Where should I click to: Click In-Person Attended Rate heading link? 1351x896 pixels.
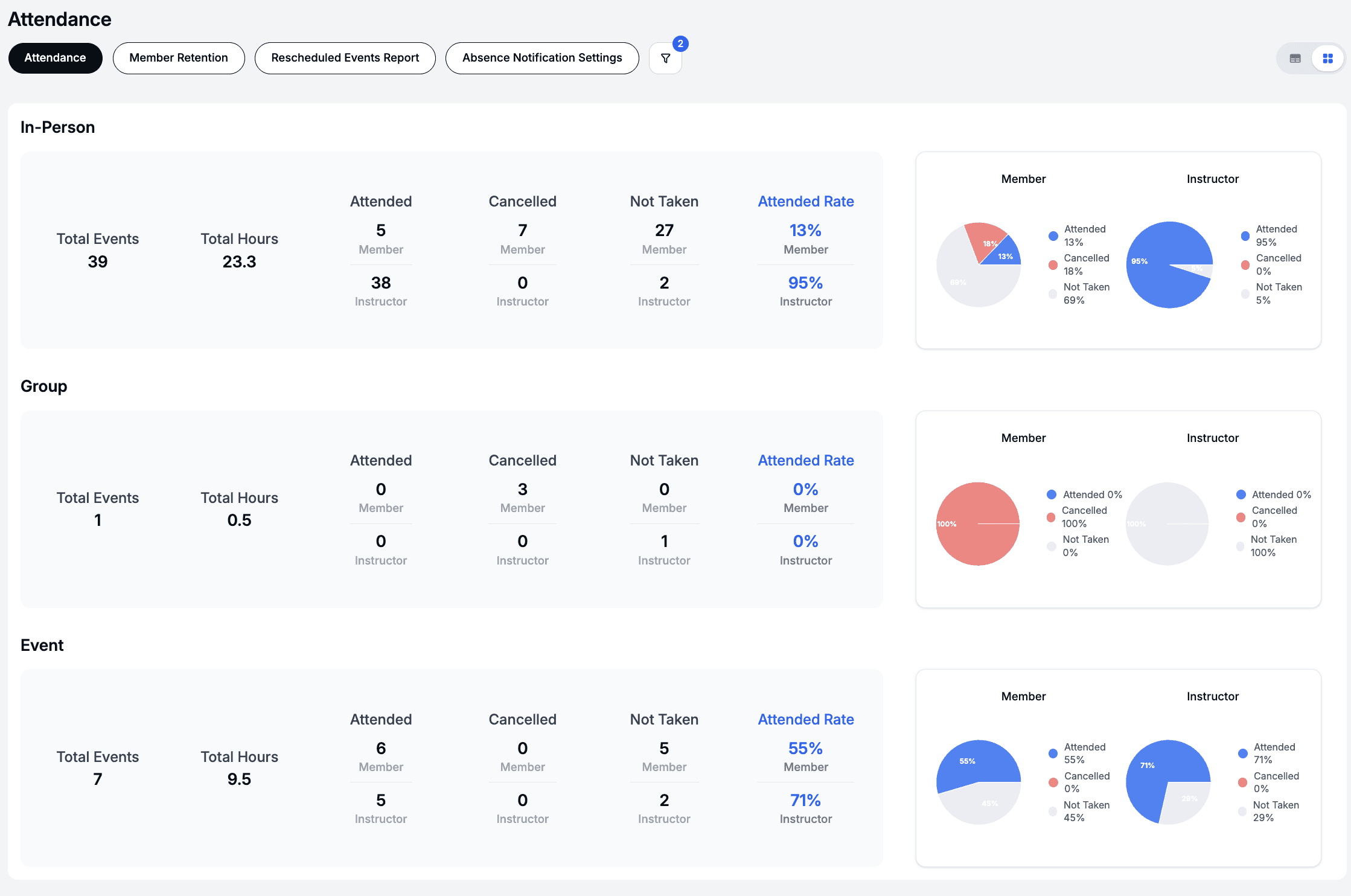point(805,201)
